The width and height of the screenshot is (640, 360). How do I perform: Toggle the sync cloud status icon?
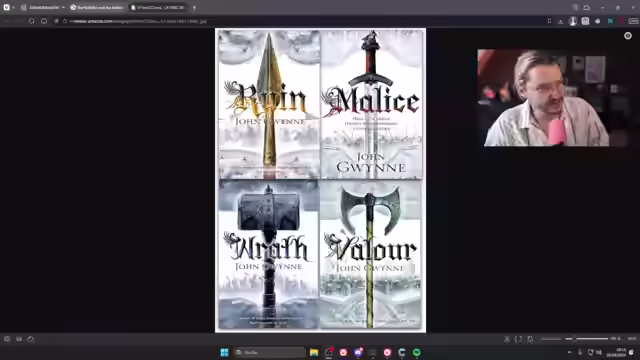tap(31, 339)
